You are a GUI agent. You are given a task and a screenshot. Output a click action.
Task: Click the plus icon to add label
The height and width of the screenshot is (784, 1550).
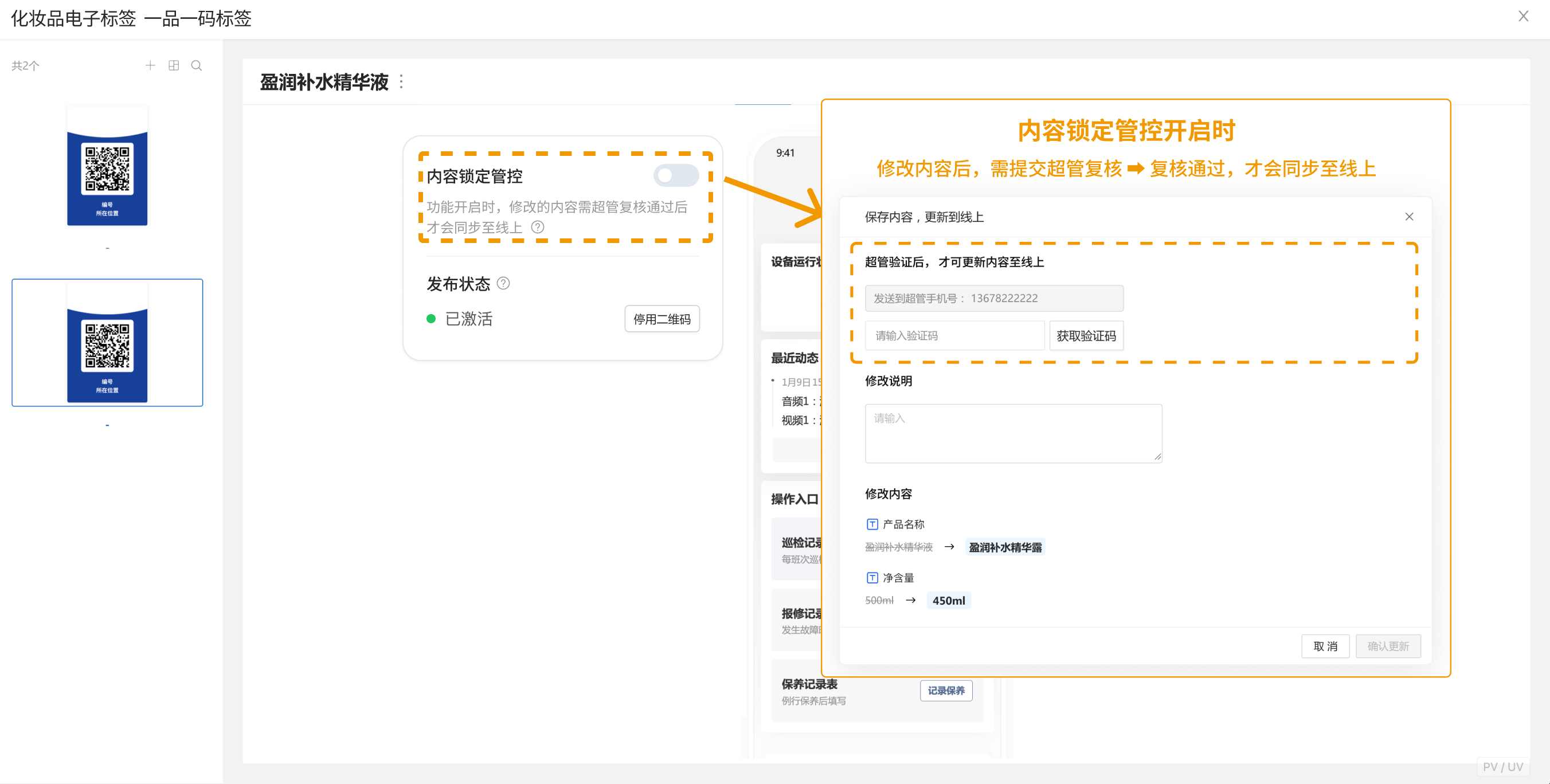(x=150, y=65)
